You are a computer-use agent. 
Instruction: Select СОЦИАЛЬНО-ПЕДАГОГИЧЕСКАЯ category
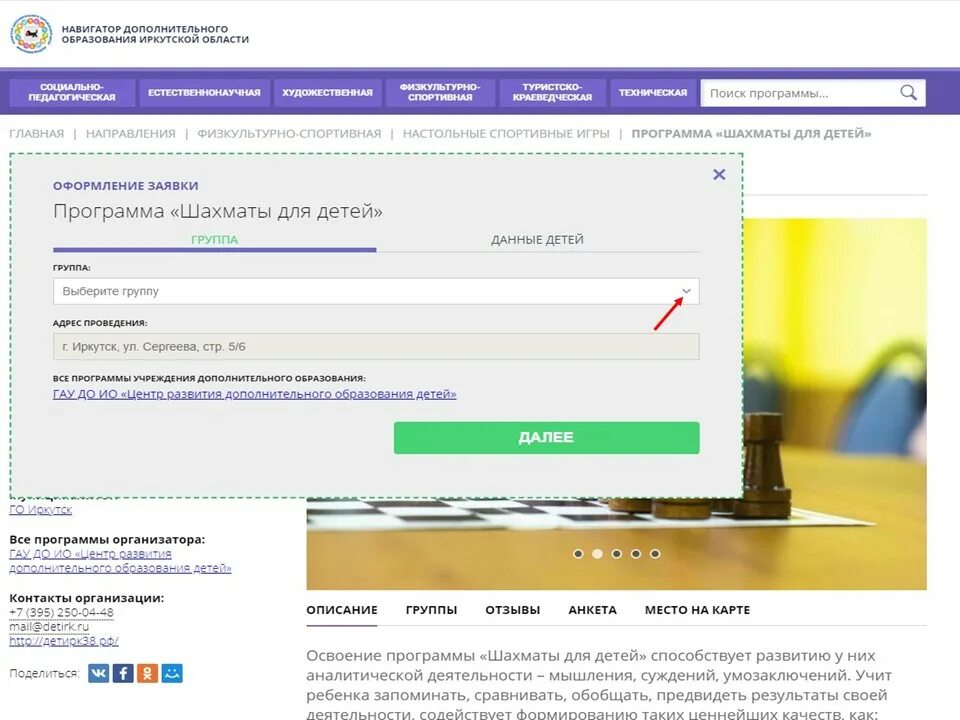pos(72,92)
